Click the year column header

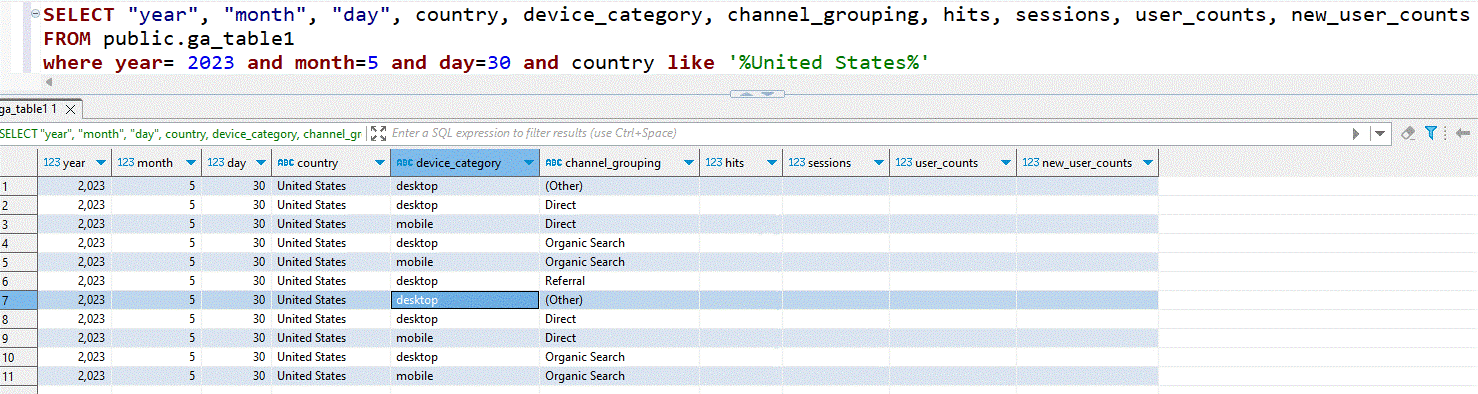74,163
